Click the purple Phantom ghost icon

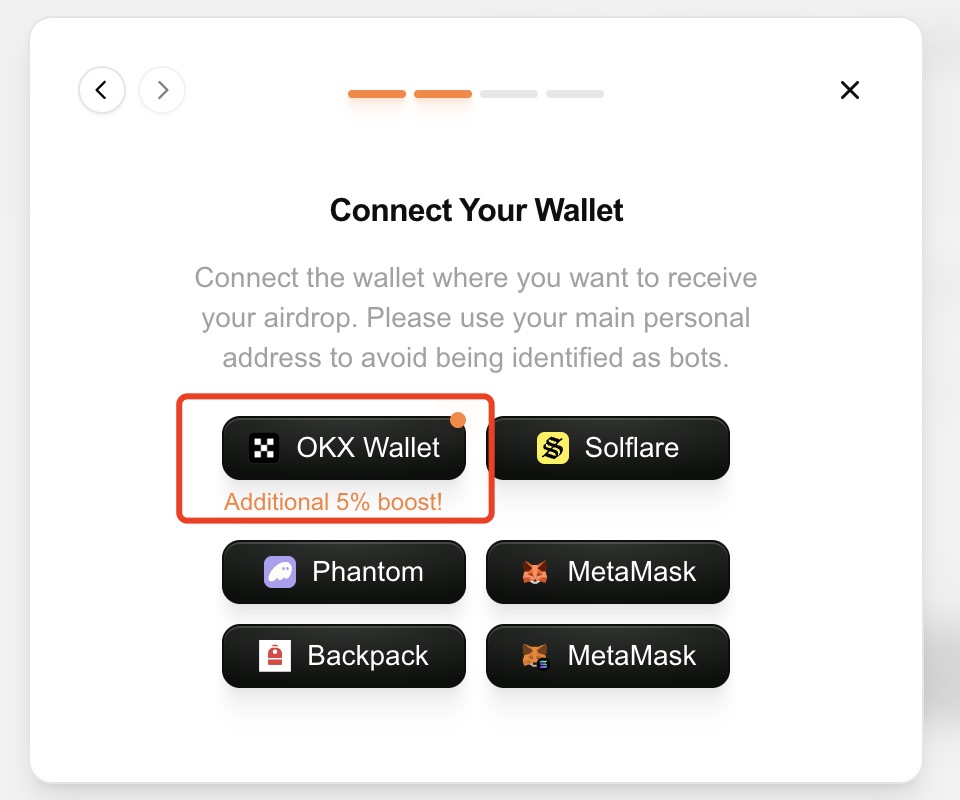pyautogui.click(x=280, y=572)
